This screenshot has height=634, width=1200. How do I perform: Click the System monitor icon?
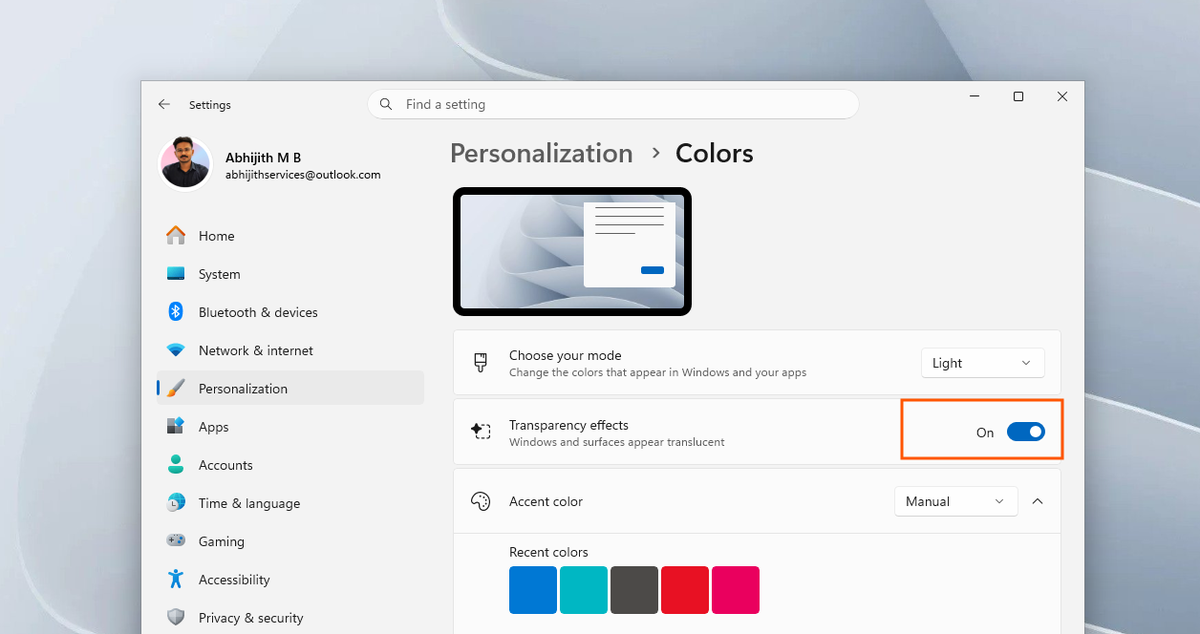(x=176, y=274)
